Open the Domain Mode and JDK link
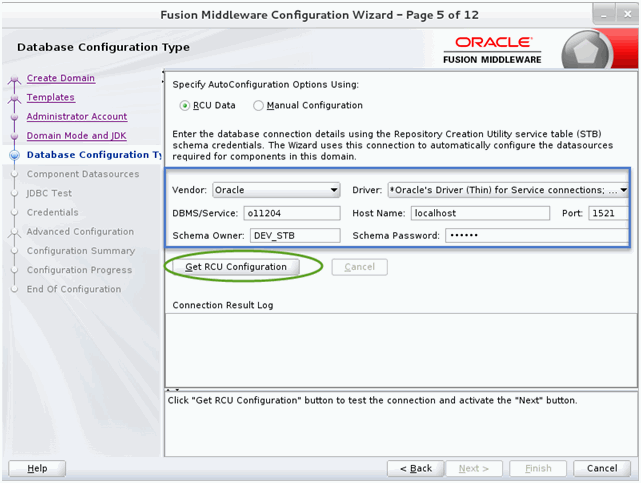Screen dimensions: 641x483 tap(76, 136)
